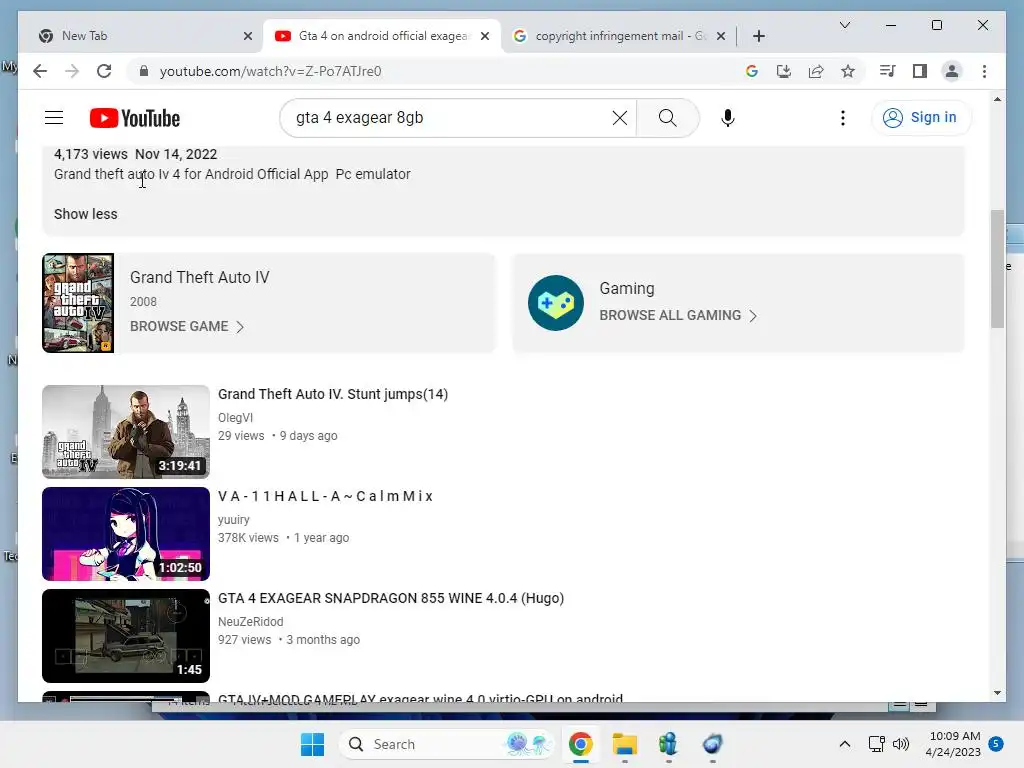Switch to copyright infringement mail tab
The image size is (1024, 768).
619,36
